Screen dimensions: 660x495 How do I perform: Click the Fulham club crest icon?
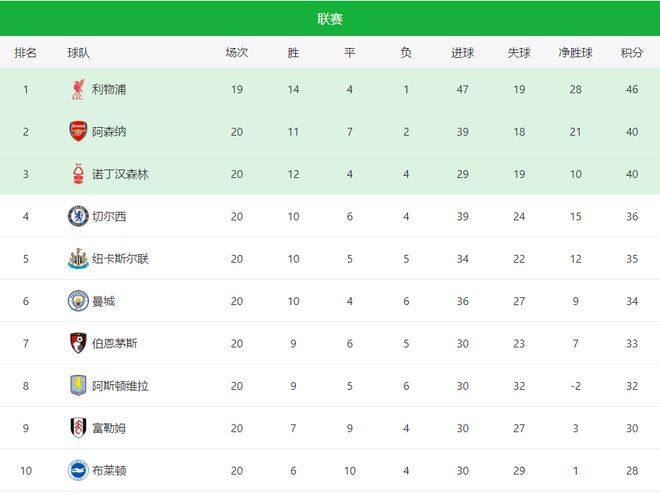click(x=77, y=428)
